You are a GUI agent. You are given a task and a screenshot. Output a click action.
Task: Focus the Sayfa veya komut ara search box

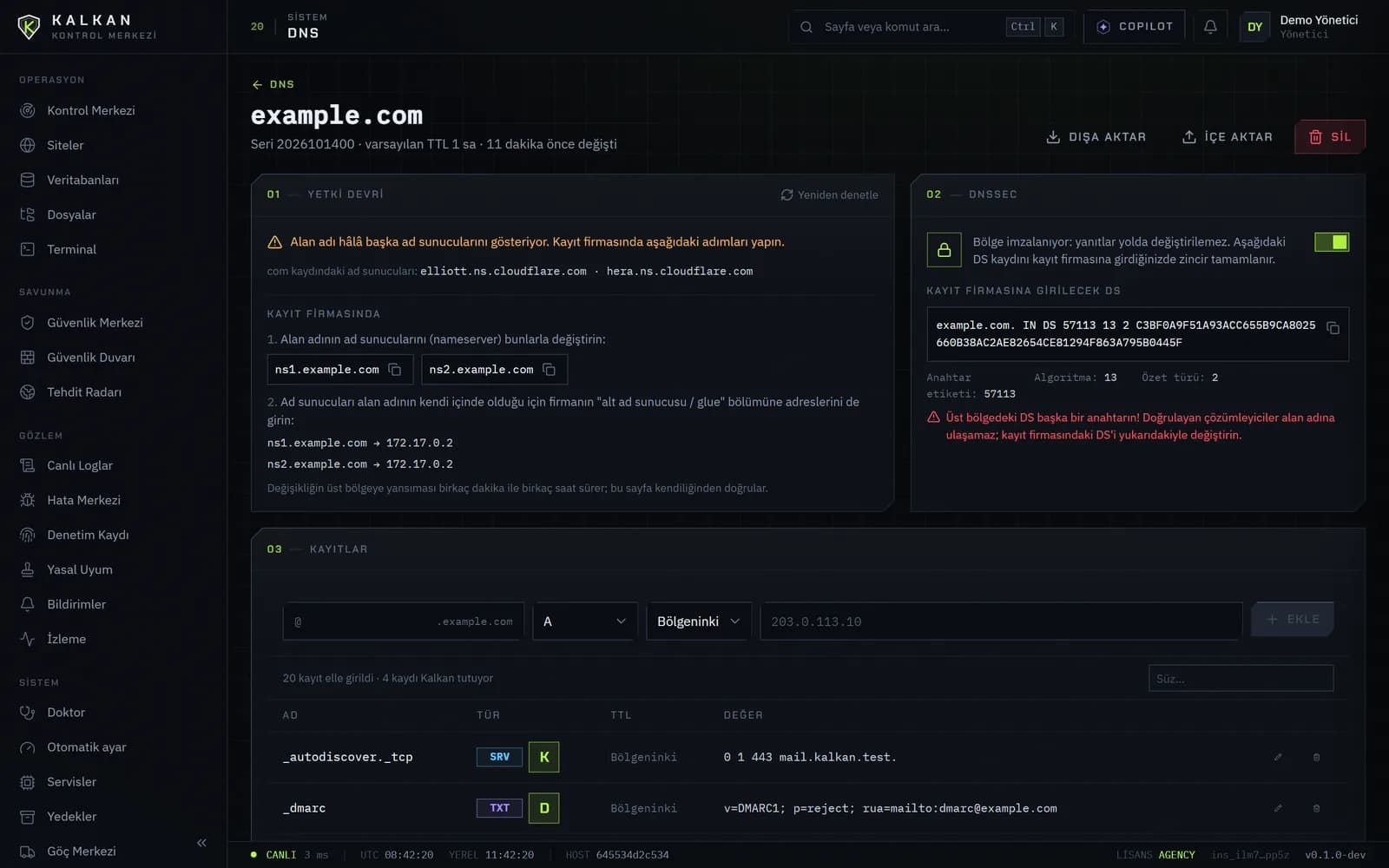pyautogui.click(x=931, y=27)
